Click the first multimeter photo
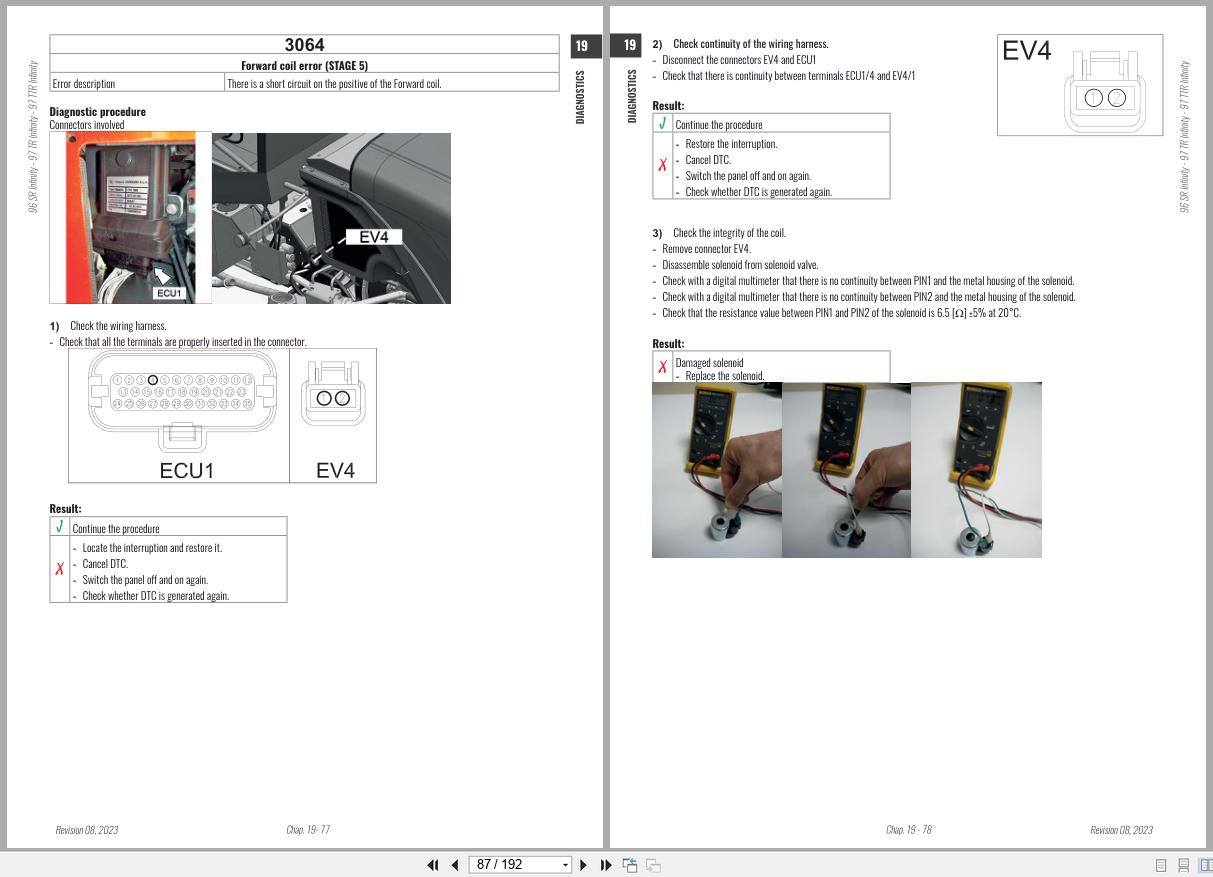This screenshot has height=877, width=1213. pos(717,469)
